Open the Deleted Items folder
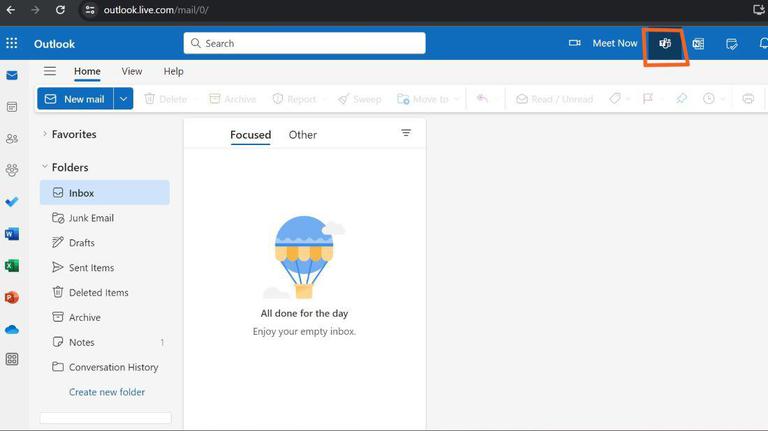The image size is (768, 431). [x=105, y=292]
